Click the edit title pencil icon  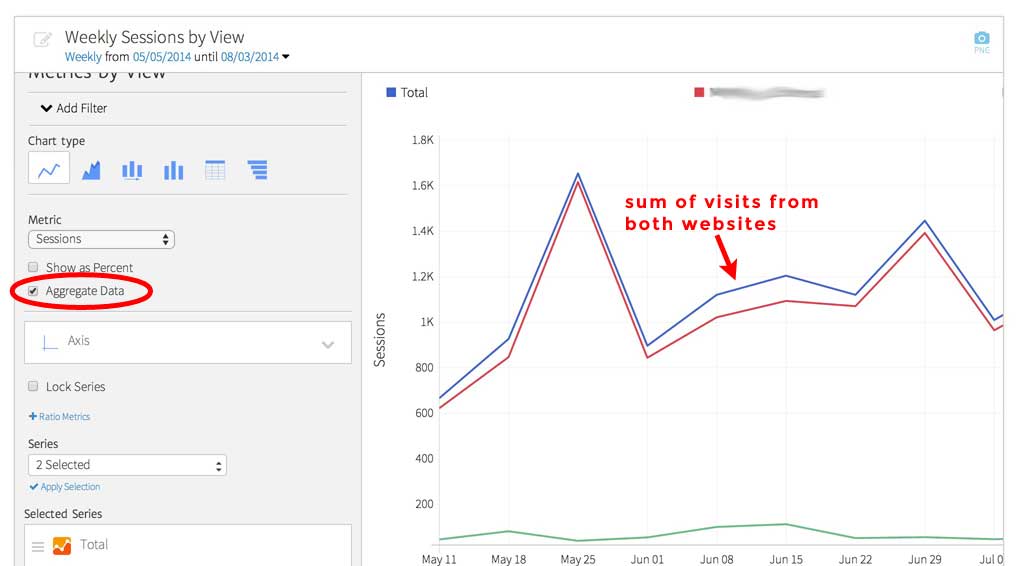[43, 40]
